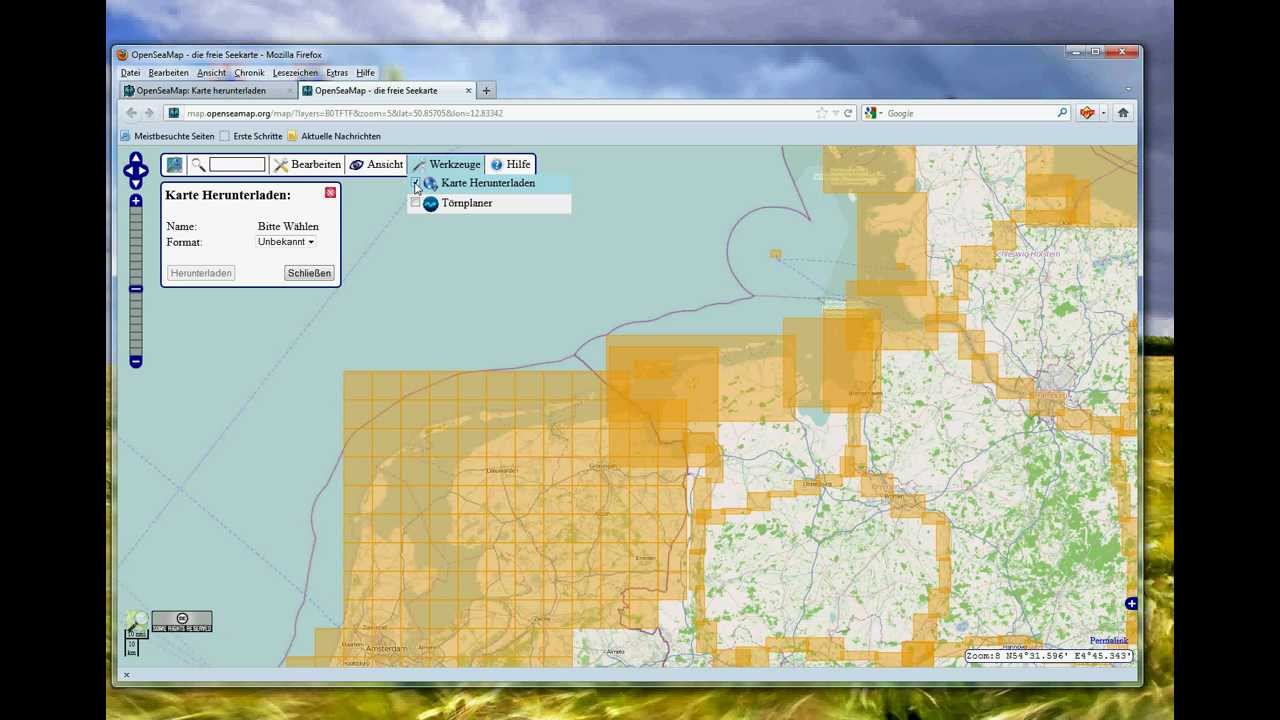Open Erste Schritte bookmark

pyautogui.click(x=251, y=136)
